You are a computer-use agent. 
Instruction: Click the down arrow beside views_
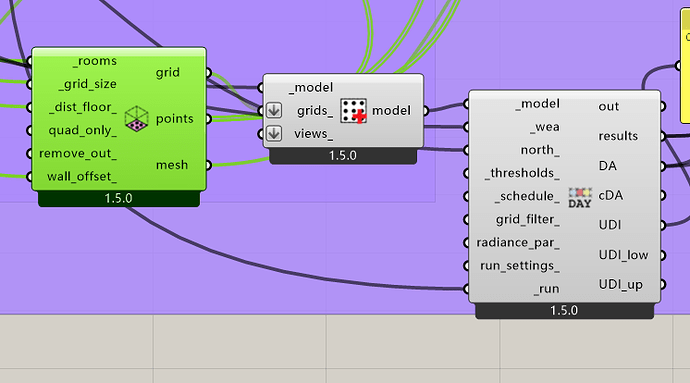(x=274, y=133)
